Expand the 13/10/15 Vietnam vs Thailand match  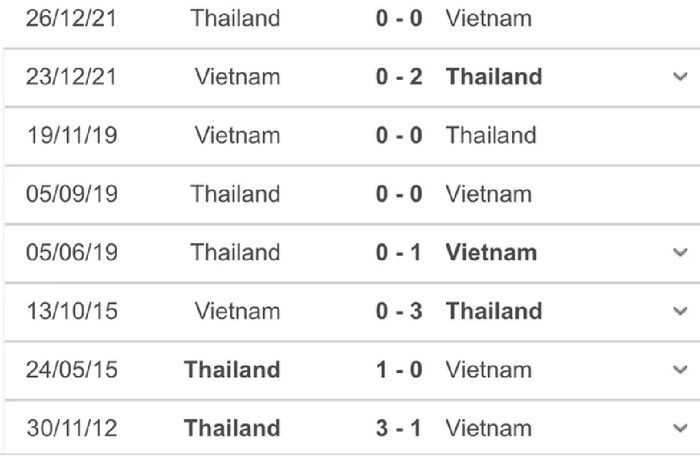point(679,311)
